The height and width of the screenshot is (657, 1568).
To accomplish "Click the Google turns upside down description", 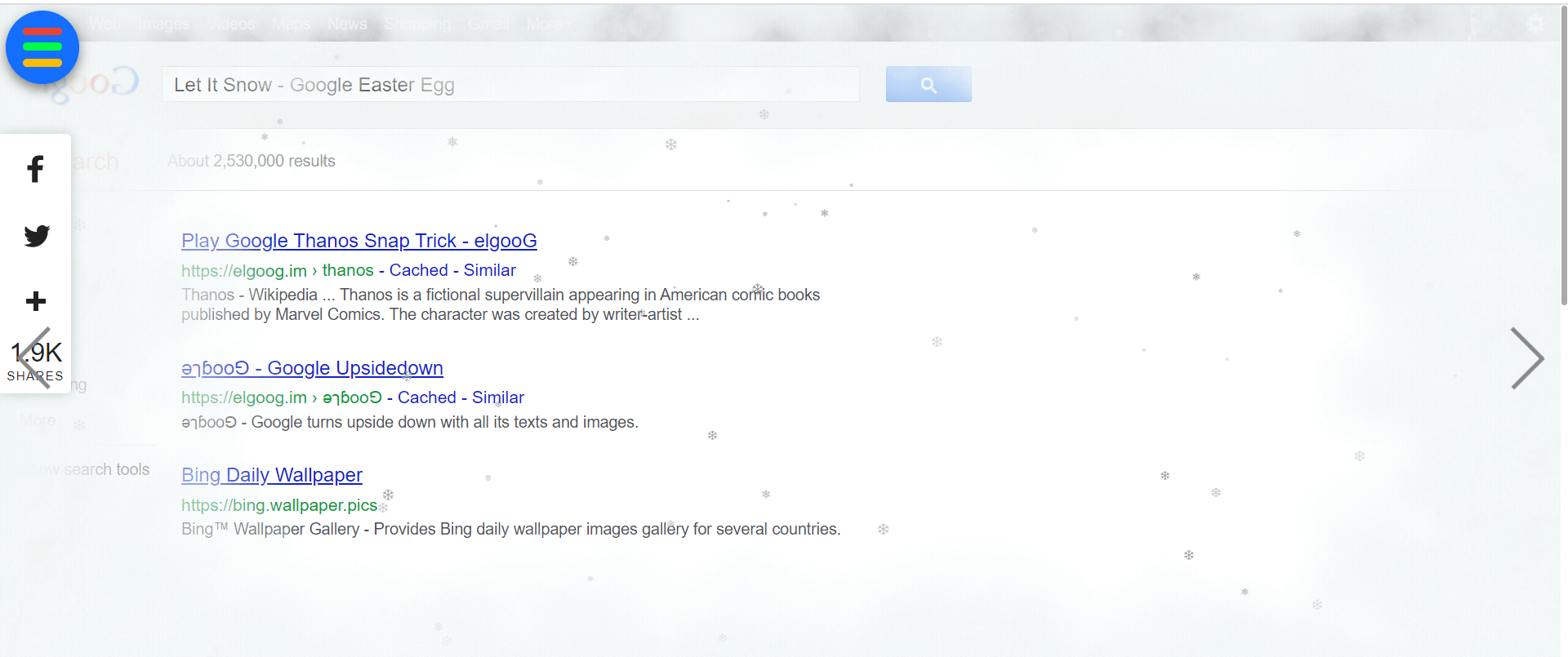I will tap(410, 422).
